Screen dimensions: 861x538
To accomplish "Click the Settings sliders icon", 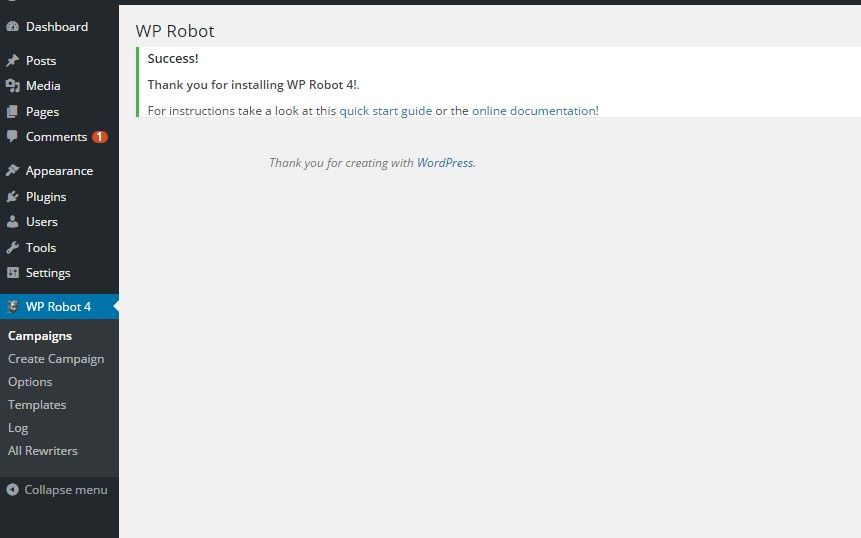I will [x=13, y=273].
